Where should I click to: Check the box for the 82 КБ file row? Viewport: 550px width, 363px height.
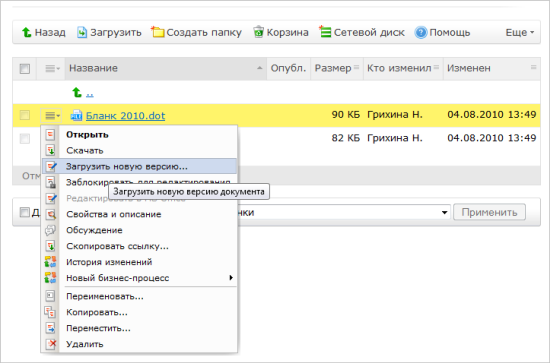click(x=25, y=139)
